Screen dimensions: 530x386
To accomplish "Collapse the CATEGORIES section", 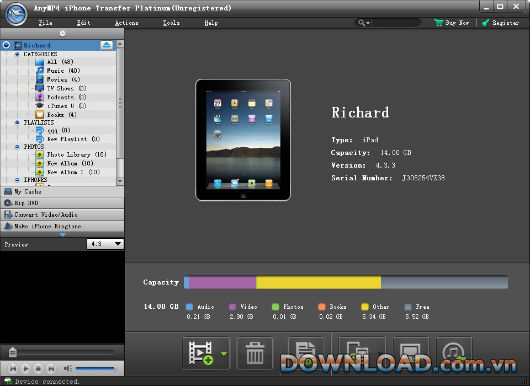I will [x=17, y=54].
